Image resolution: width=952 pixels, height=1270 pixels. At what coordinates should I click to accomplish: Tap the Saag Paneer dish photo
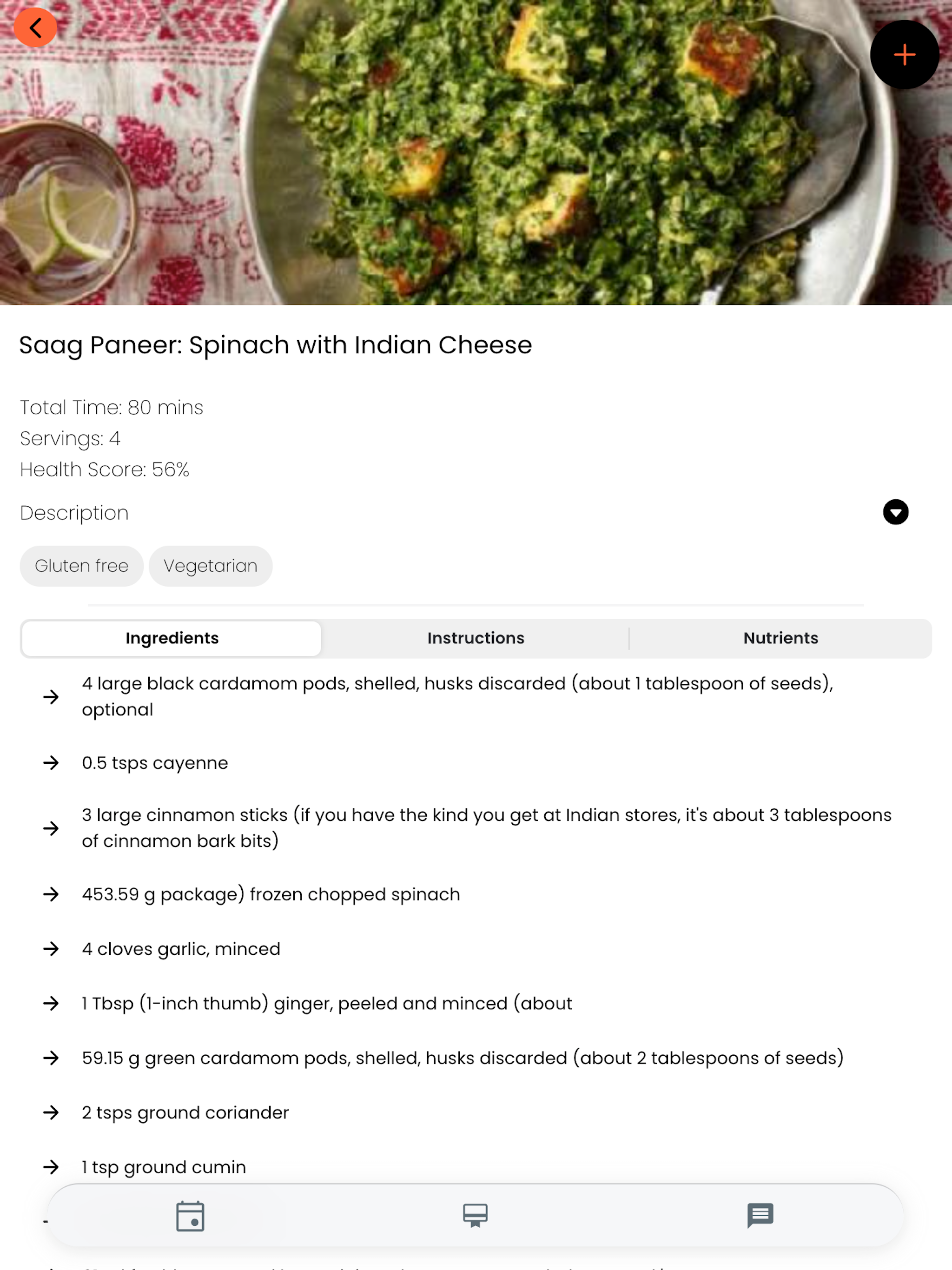(x=476, y=152)
